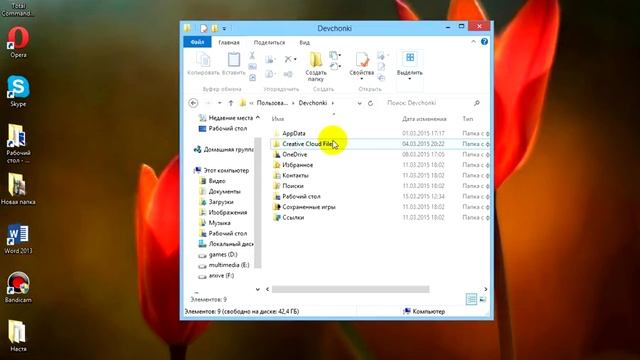Screen dimensions: 640x360
Task: Collapse the ribbon with the chevron
Action: pos(473,42)
